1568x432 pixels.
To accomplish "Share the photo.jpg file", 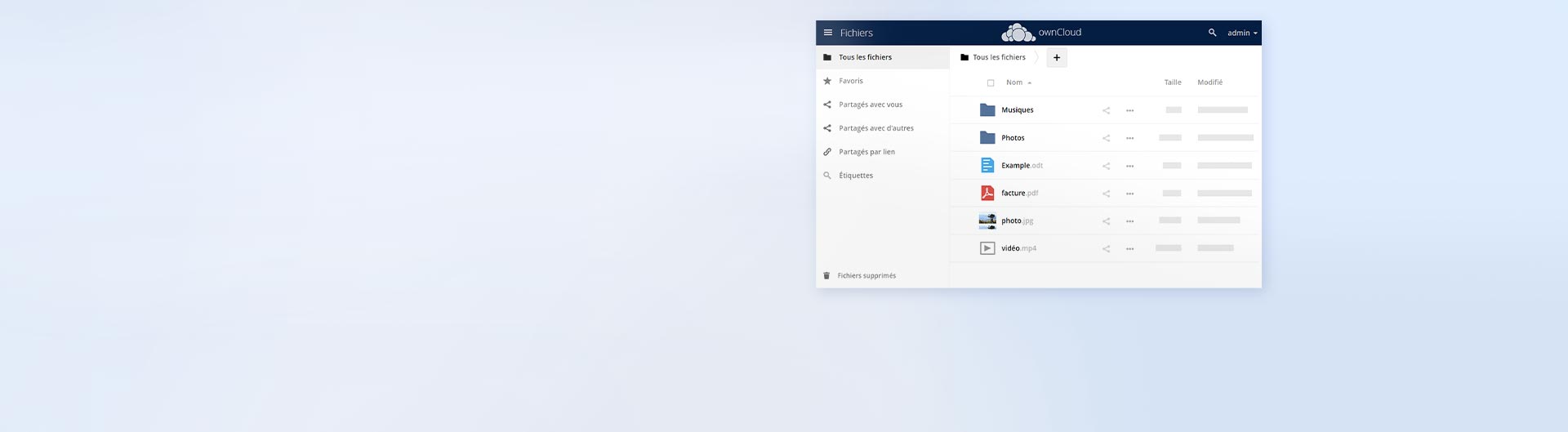I will coord(1106,221).
